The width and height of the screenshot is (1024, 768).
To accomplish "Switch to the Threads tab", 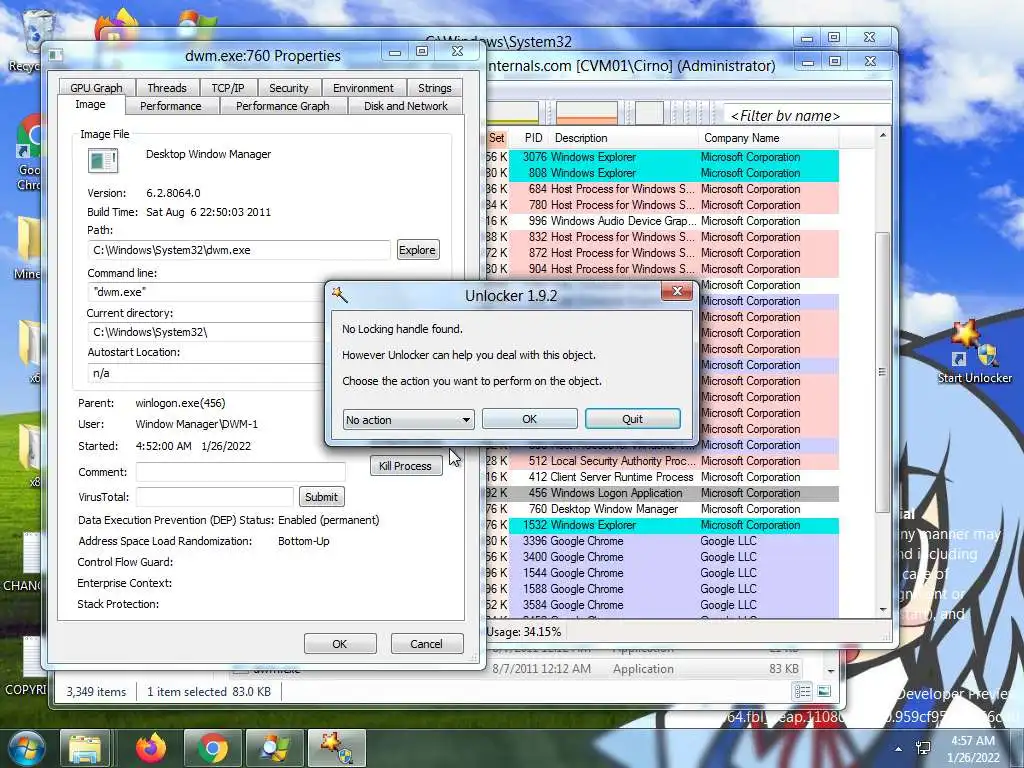I will coord(167,88).
